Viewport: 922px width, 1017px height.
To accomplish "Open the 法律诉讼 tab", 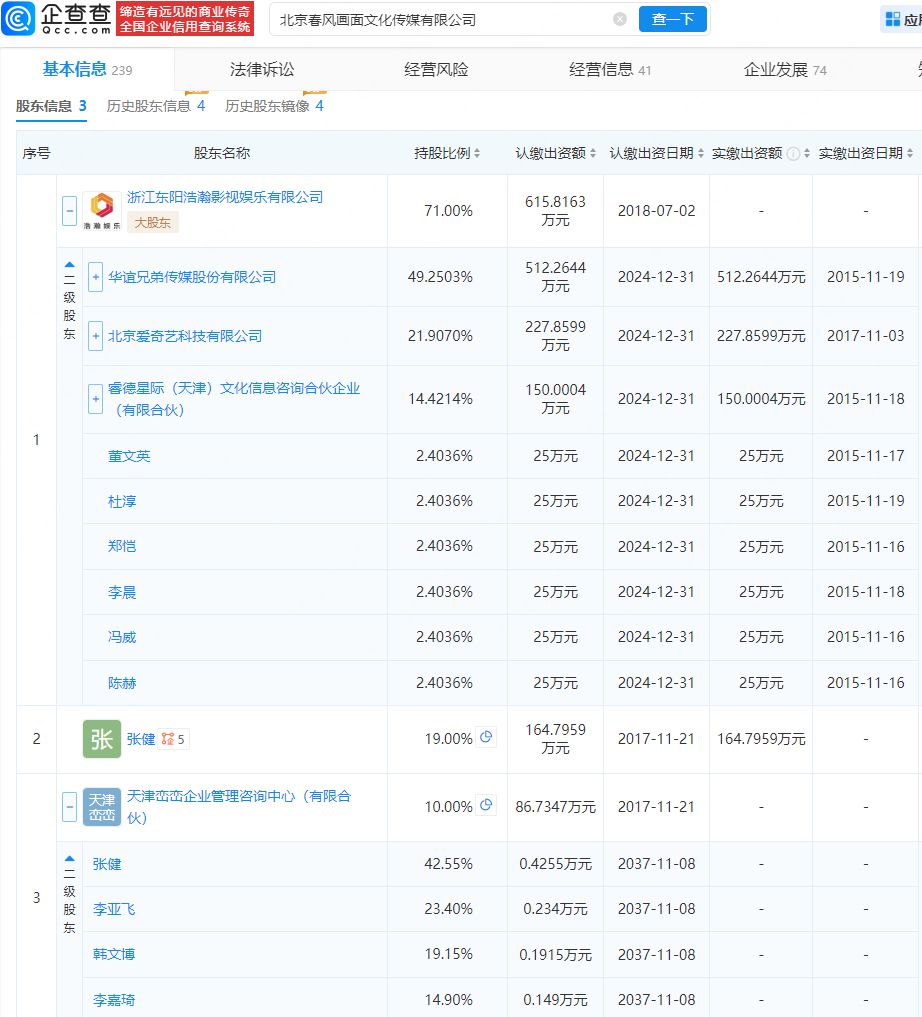I will pyautogui.click(x=262, y=69).
